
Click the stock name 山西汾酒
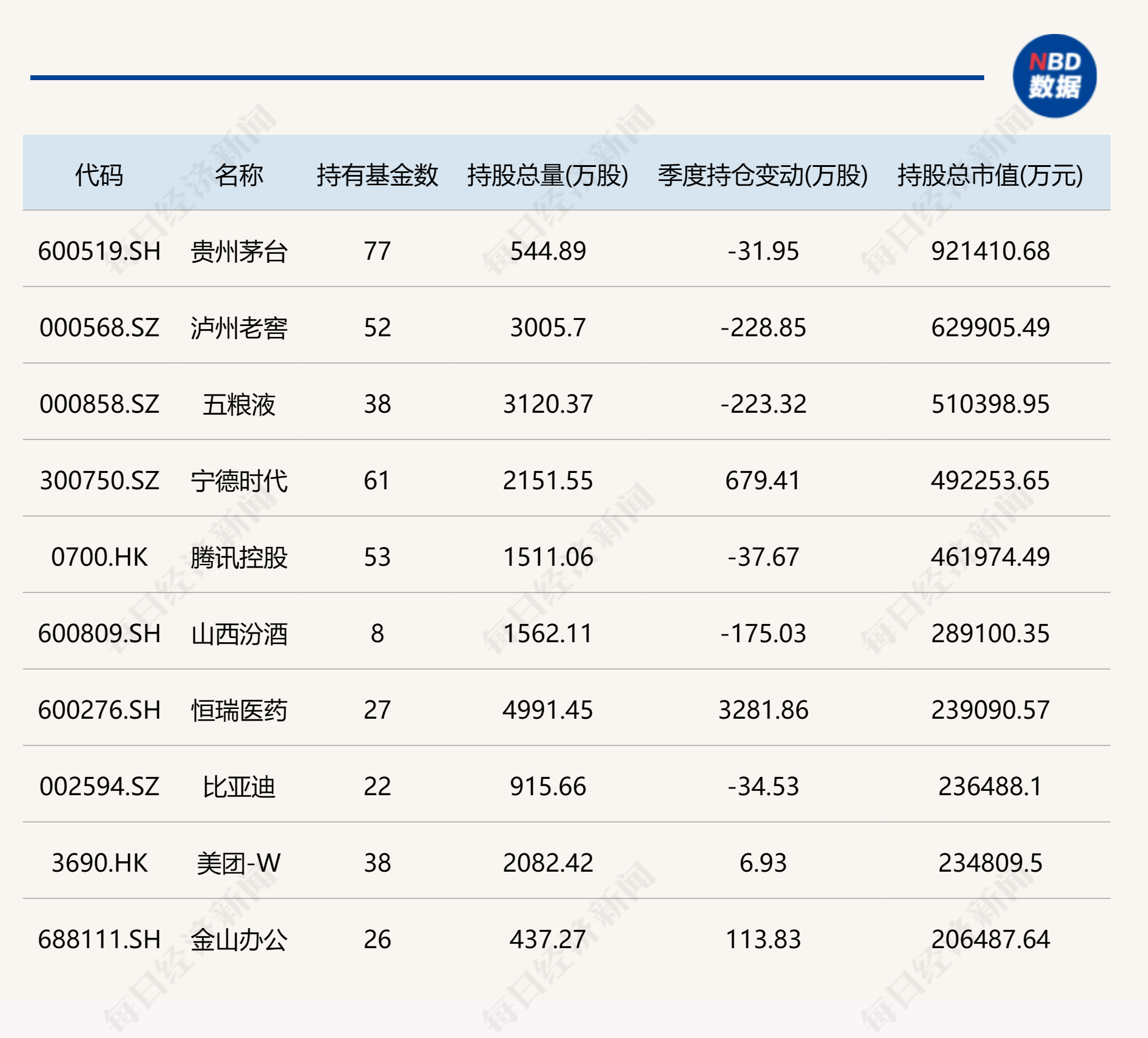(238, 634)
